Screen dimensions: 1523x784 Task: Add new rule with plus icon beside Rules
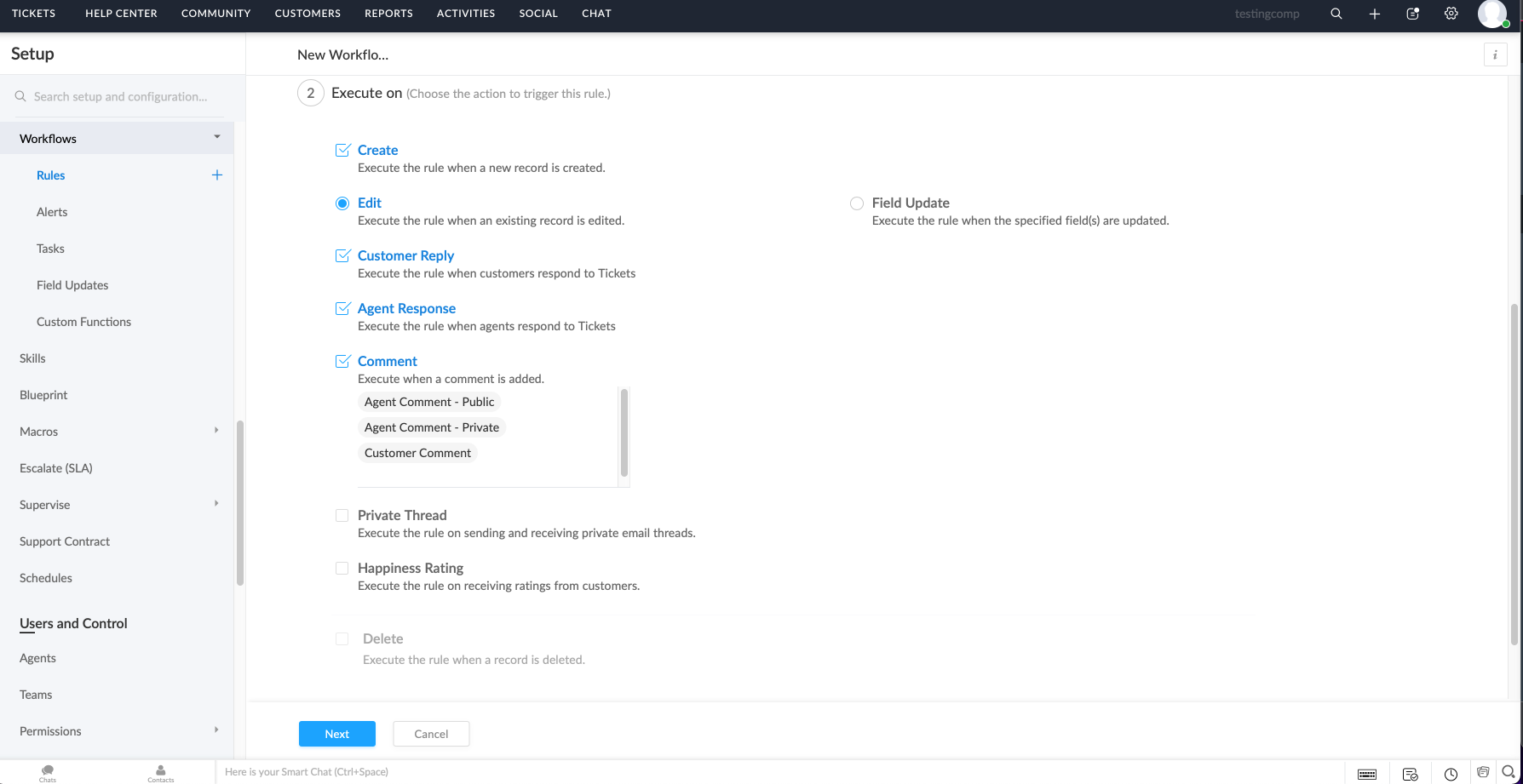pos(217,175)
